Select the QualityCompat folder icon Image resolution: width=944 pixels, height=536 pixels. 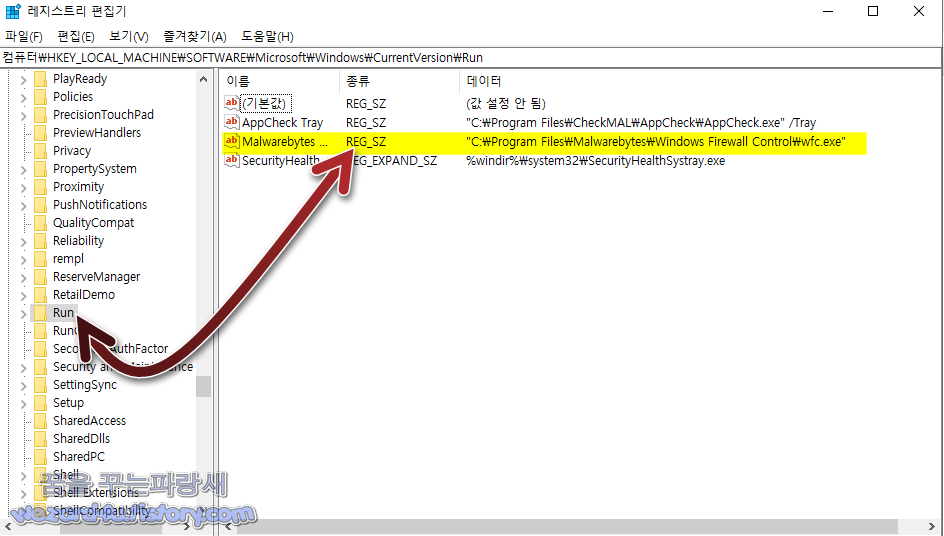pos(40,223)
